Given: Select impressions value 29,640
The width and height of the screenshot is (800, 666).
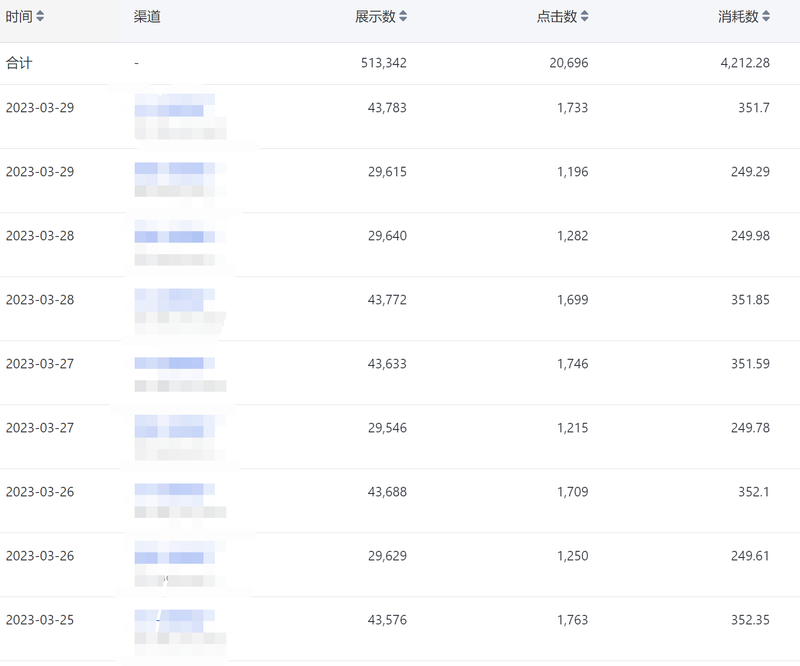Looking at the screenshot, I should click(x=387, y=236).
